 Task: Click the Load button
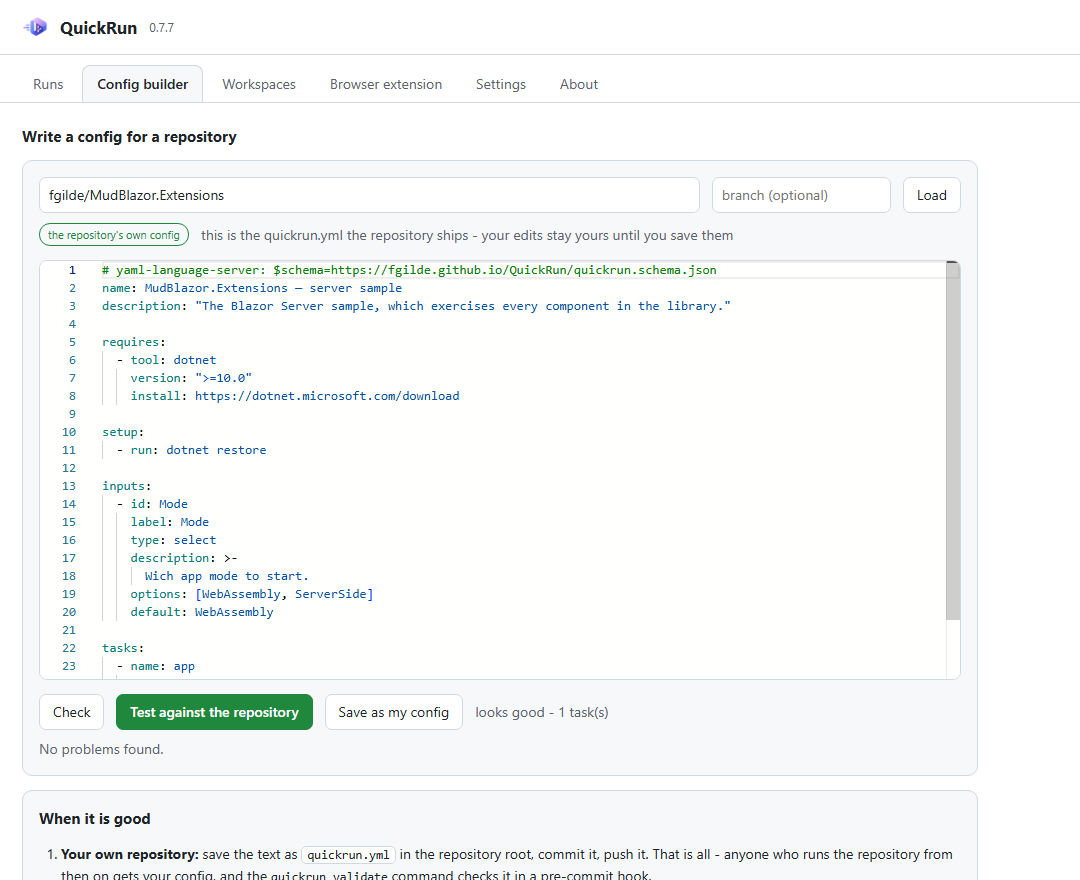931,196
